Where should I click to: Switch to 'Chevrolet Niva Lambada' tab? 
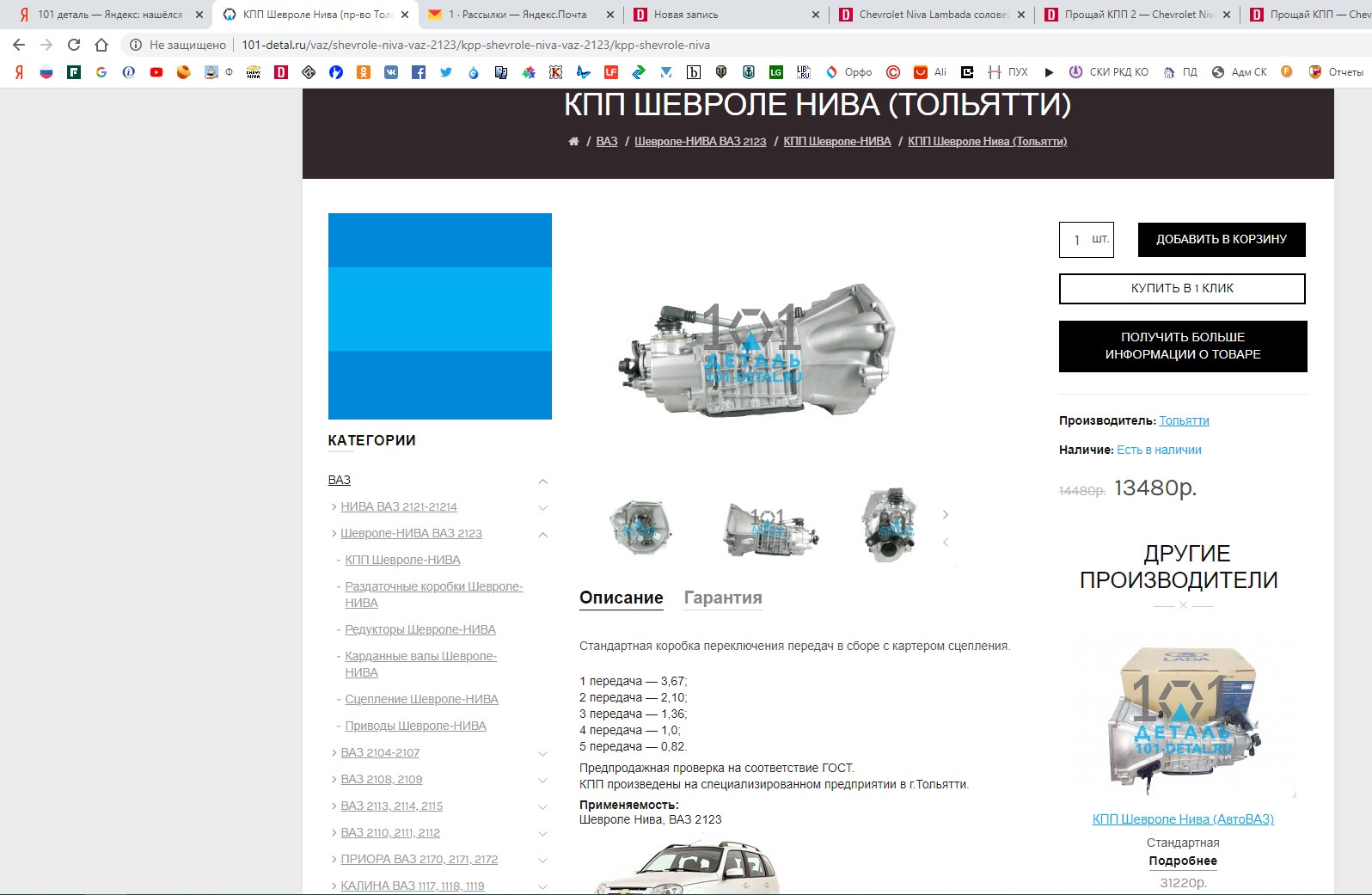[x=933, y=15]
